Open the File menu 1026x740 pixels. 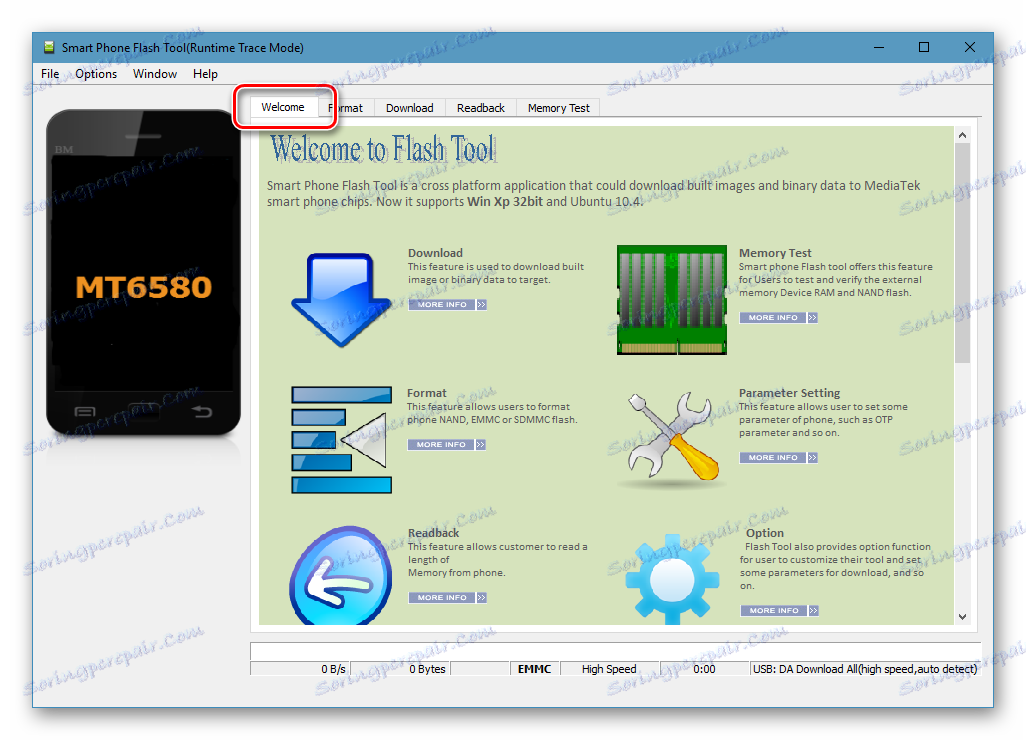(x=50, y=74)
